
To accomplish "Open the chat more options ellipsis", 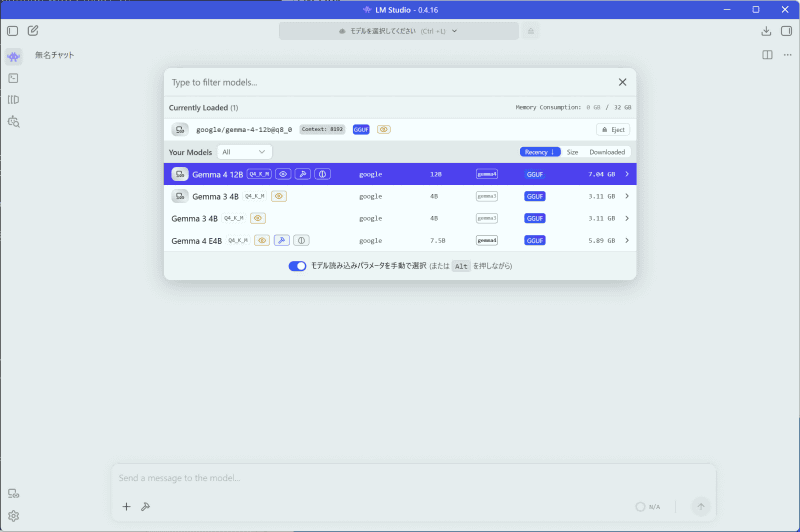I will pos(787,55).
